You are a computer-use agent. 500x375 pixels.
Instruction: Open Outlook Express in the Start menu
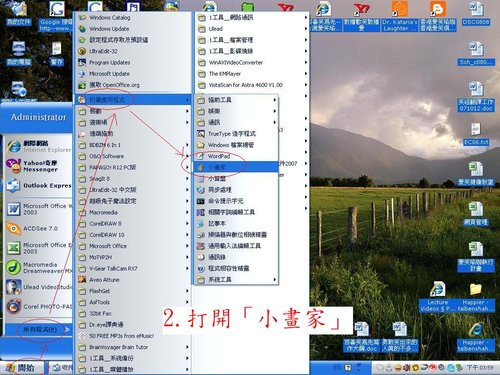point(39,185)
